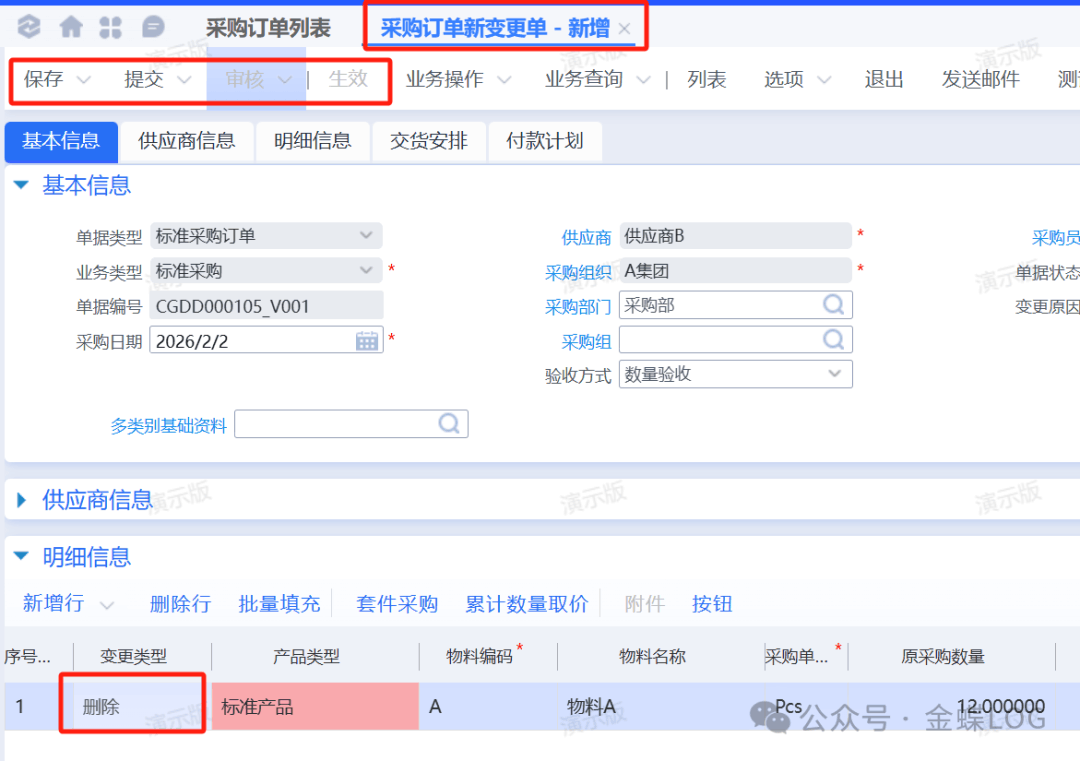Click the 删除行 button
1080x761 pixels.
point(180,604)
